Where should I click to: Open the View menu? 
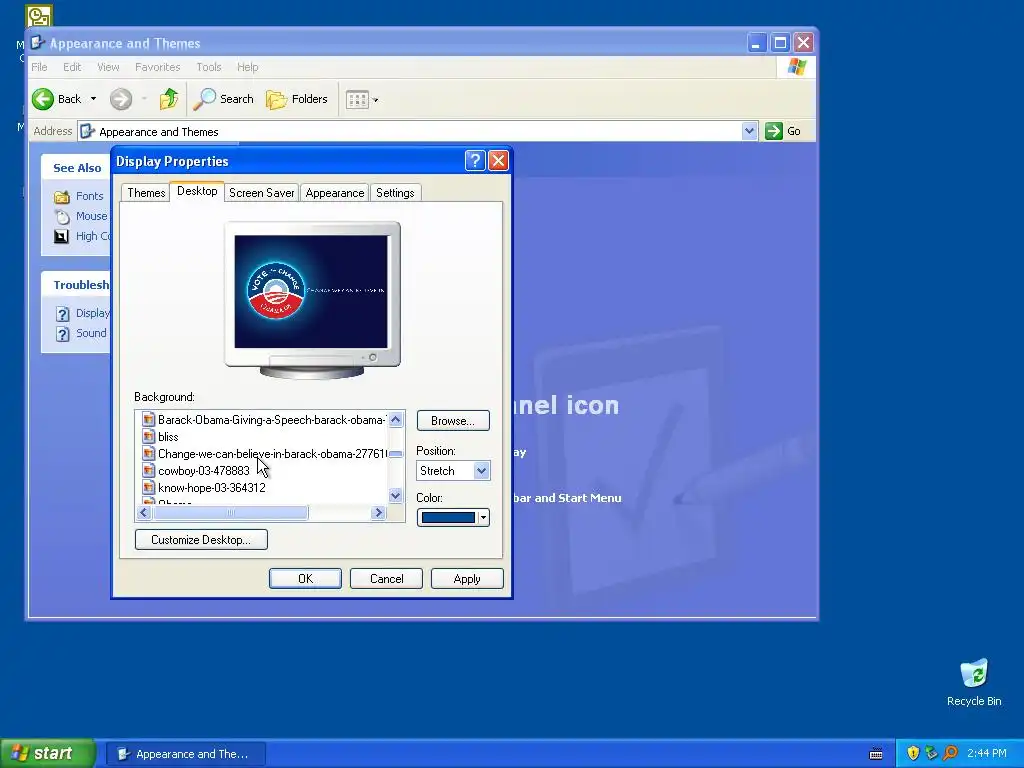point(108,67)
